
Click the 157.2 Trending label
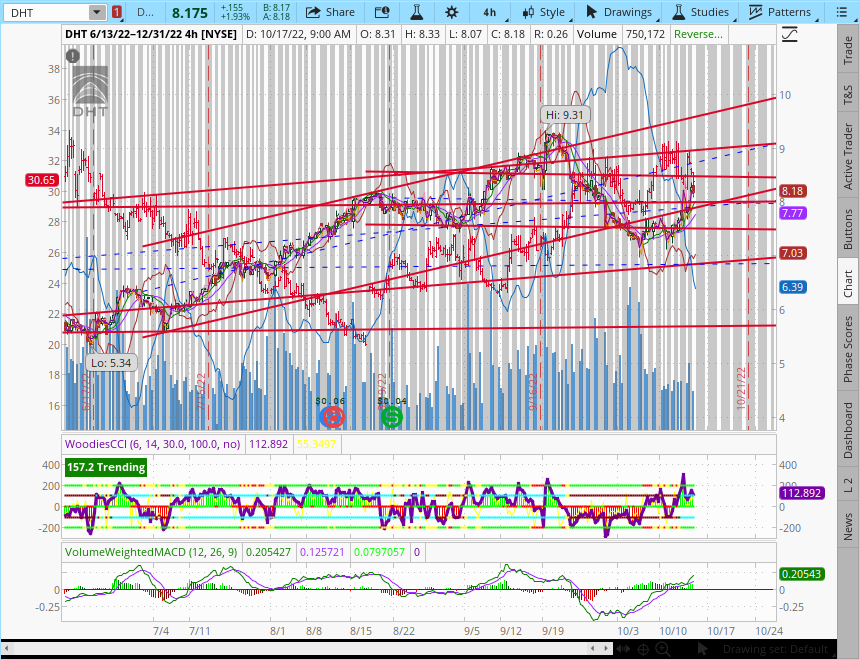click(x=106, y=467)
